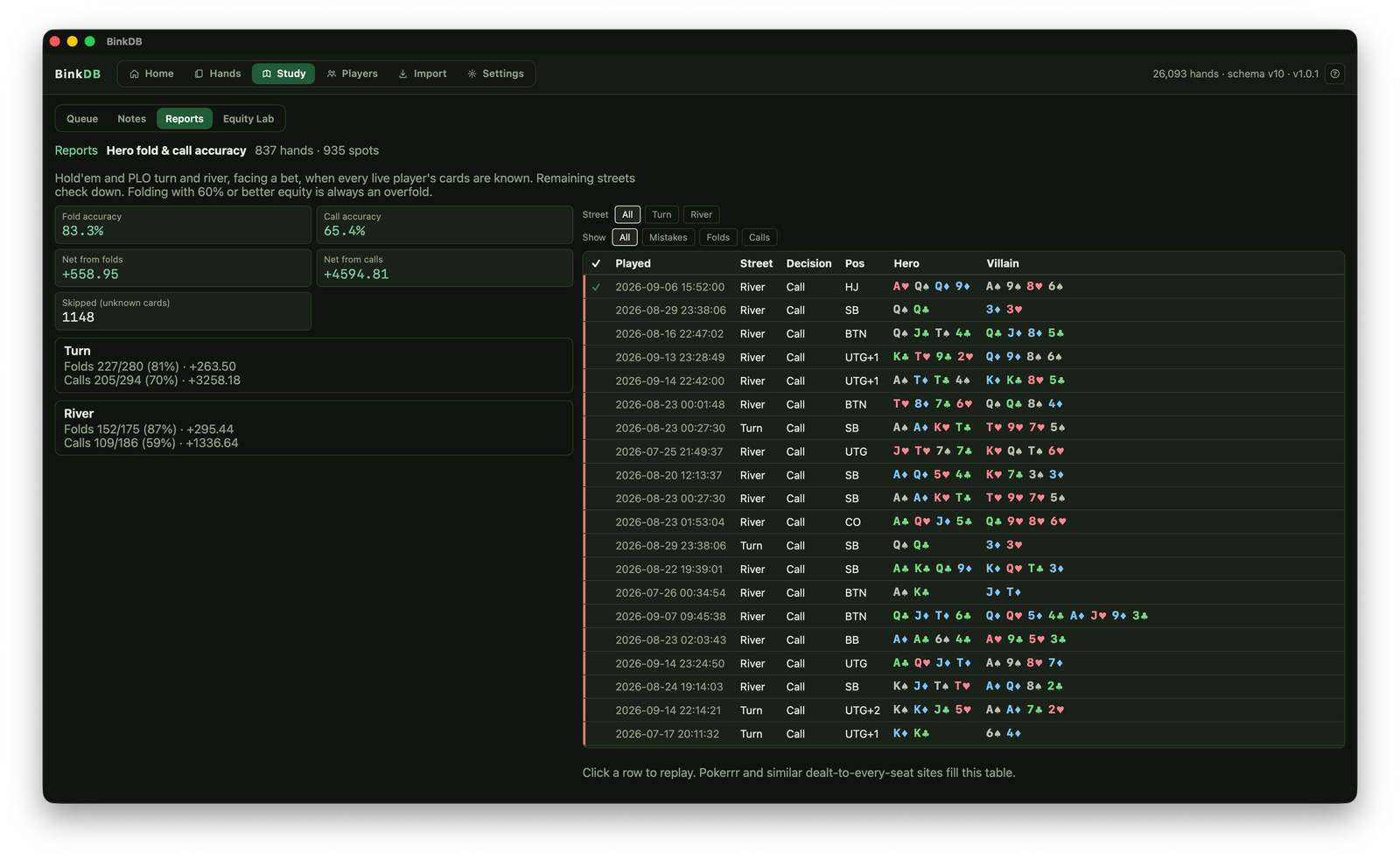Image resolution: width=1400 pixels, height=860 pixels.
Task: Click the Pos column header
Action: [x=855, y=263]
